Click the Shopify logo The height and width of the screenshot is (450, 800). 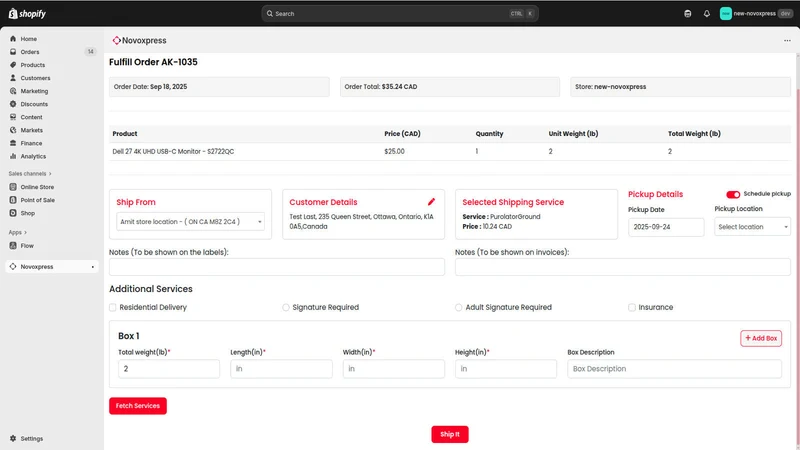27,14
